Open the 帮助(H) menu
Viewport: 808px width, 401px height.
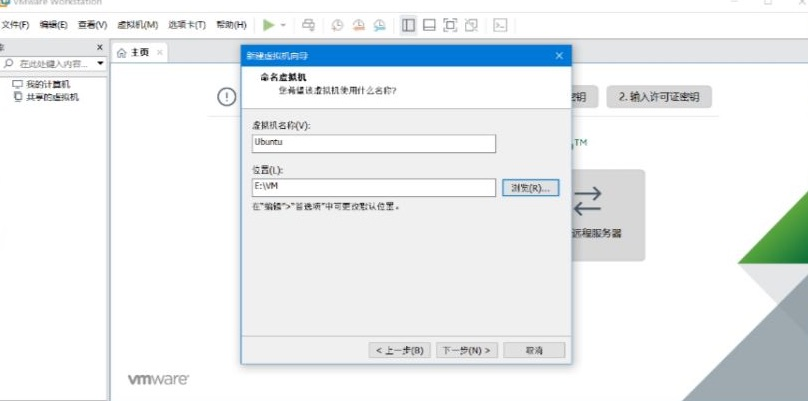(231, 25)
